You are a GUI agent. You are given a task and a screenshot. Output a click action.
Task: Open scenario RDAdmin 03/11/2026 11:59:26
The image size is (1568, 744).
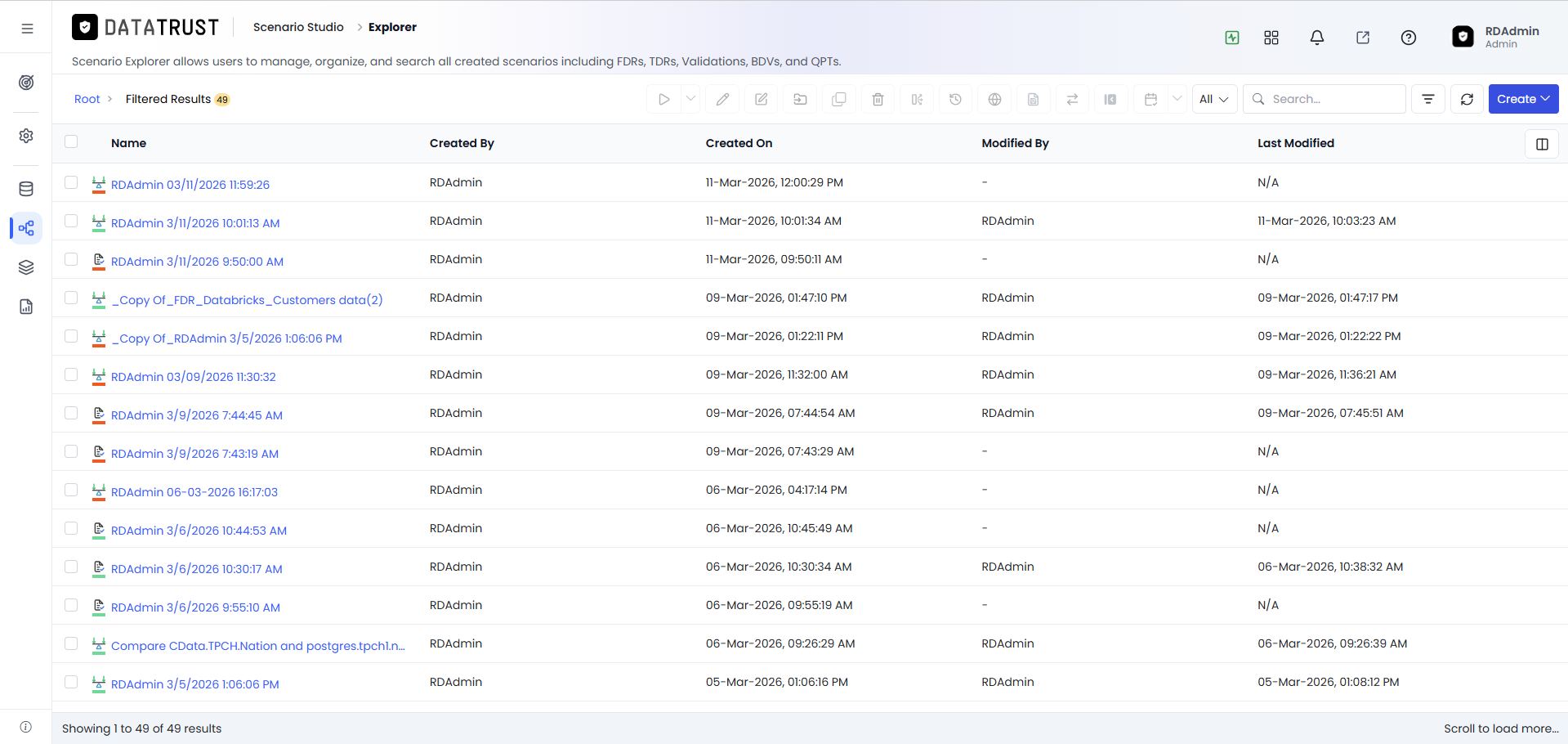[190, 185]
